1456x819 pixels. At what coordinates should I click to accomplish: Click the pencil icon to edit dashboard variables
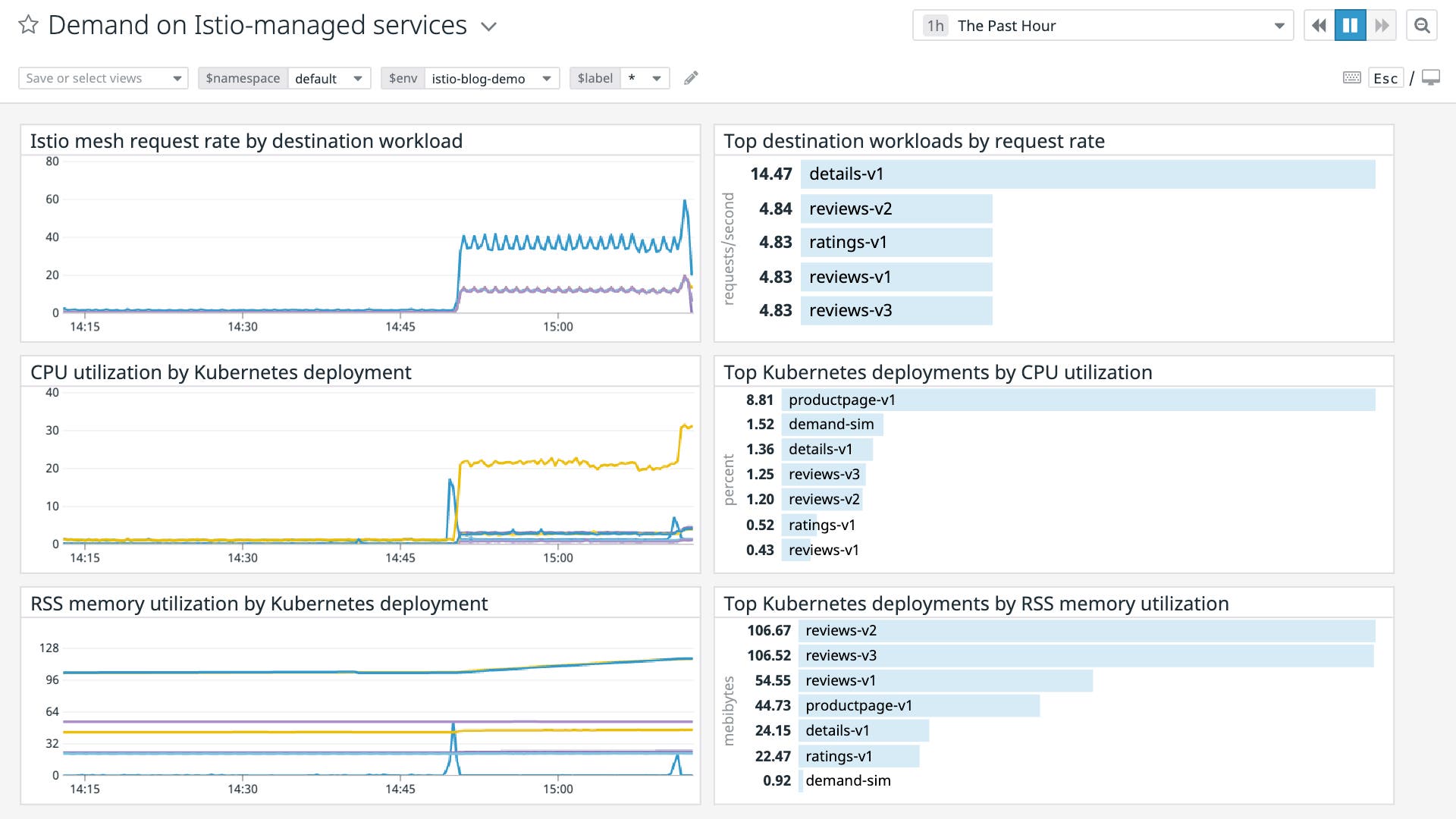(x=690, y=78)
